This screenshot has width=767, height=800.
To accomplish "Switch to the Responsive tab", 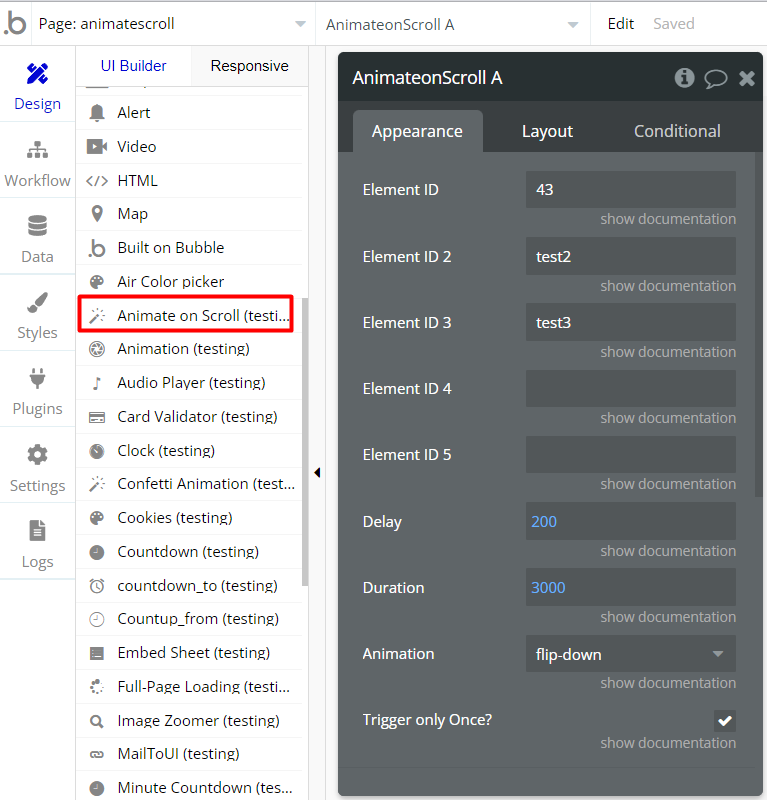I will tap(250, 66).
